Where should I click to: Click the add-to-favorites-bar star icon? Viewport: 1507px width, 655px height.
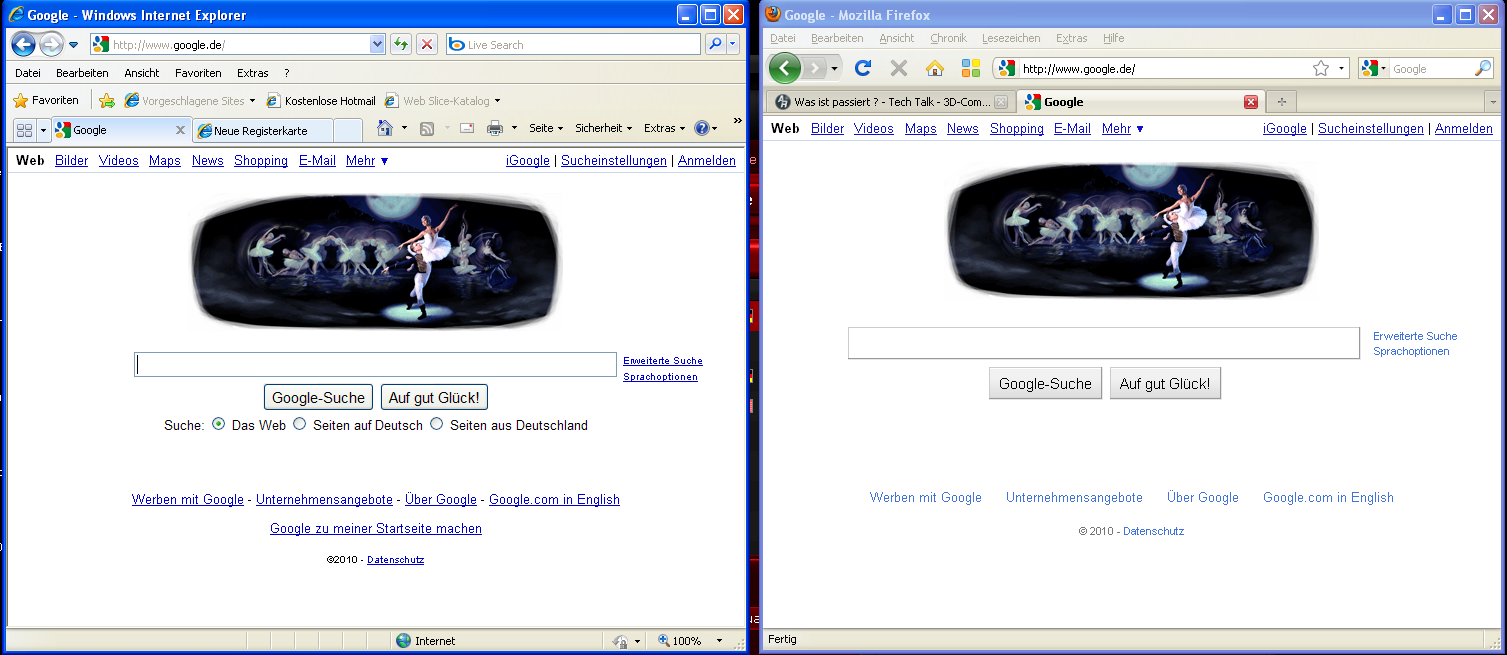107,100
